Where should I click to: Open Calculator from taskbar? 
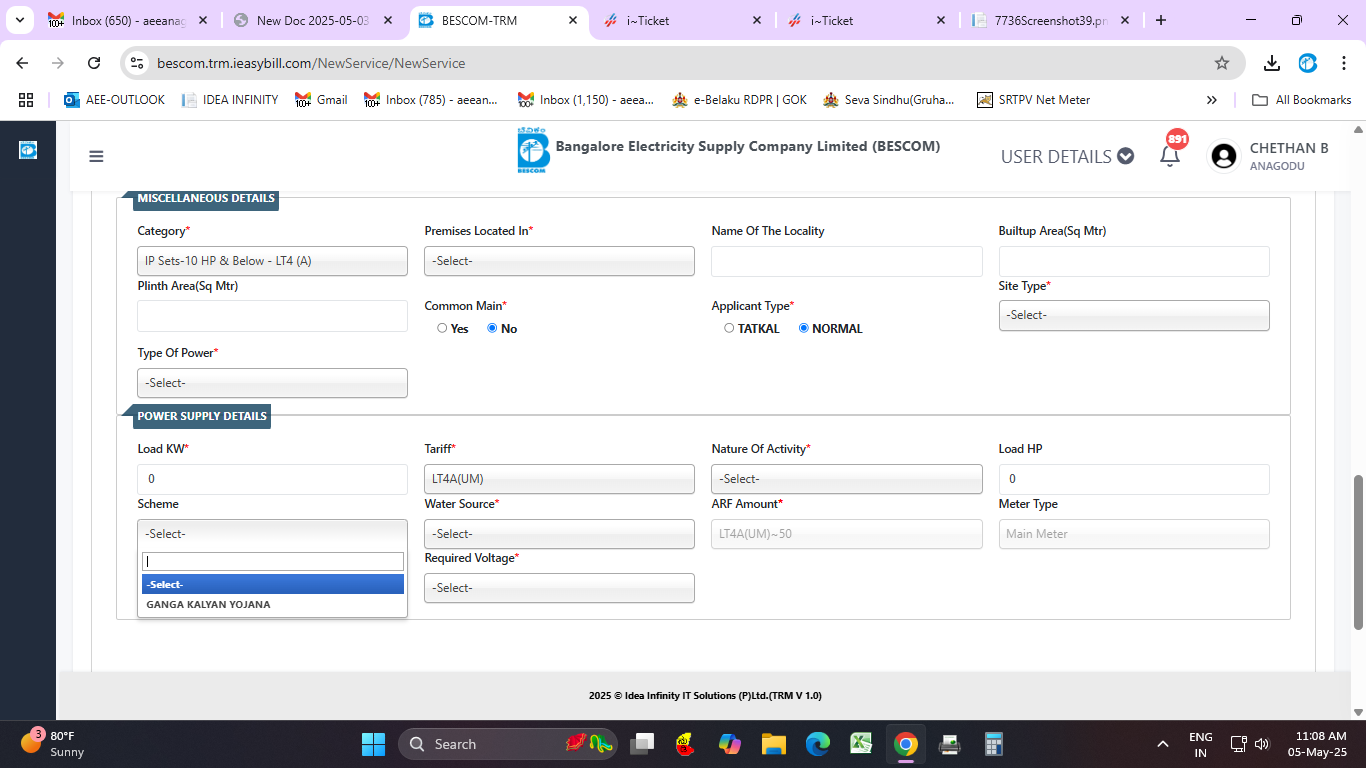pos(993,744)
